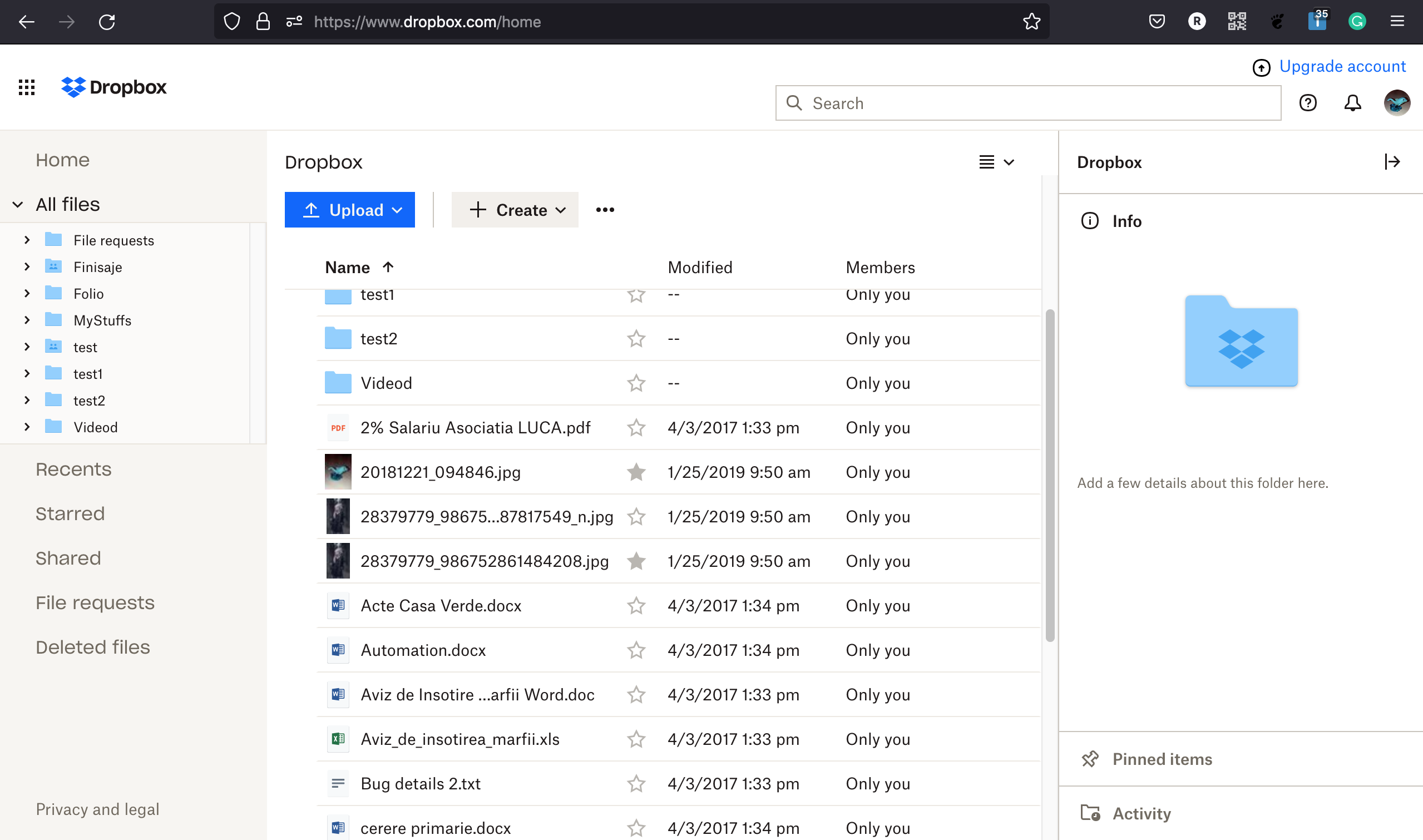This screenshot has width=1423, height=840.
Task: Click the account avatar picture
Action: [x=1396, y=103]
